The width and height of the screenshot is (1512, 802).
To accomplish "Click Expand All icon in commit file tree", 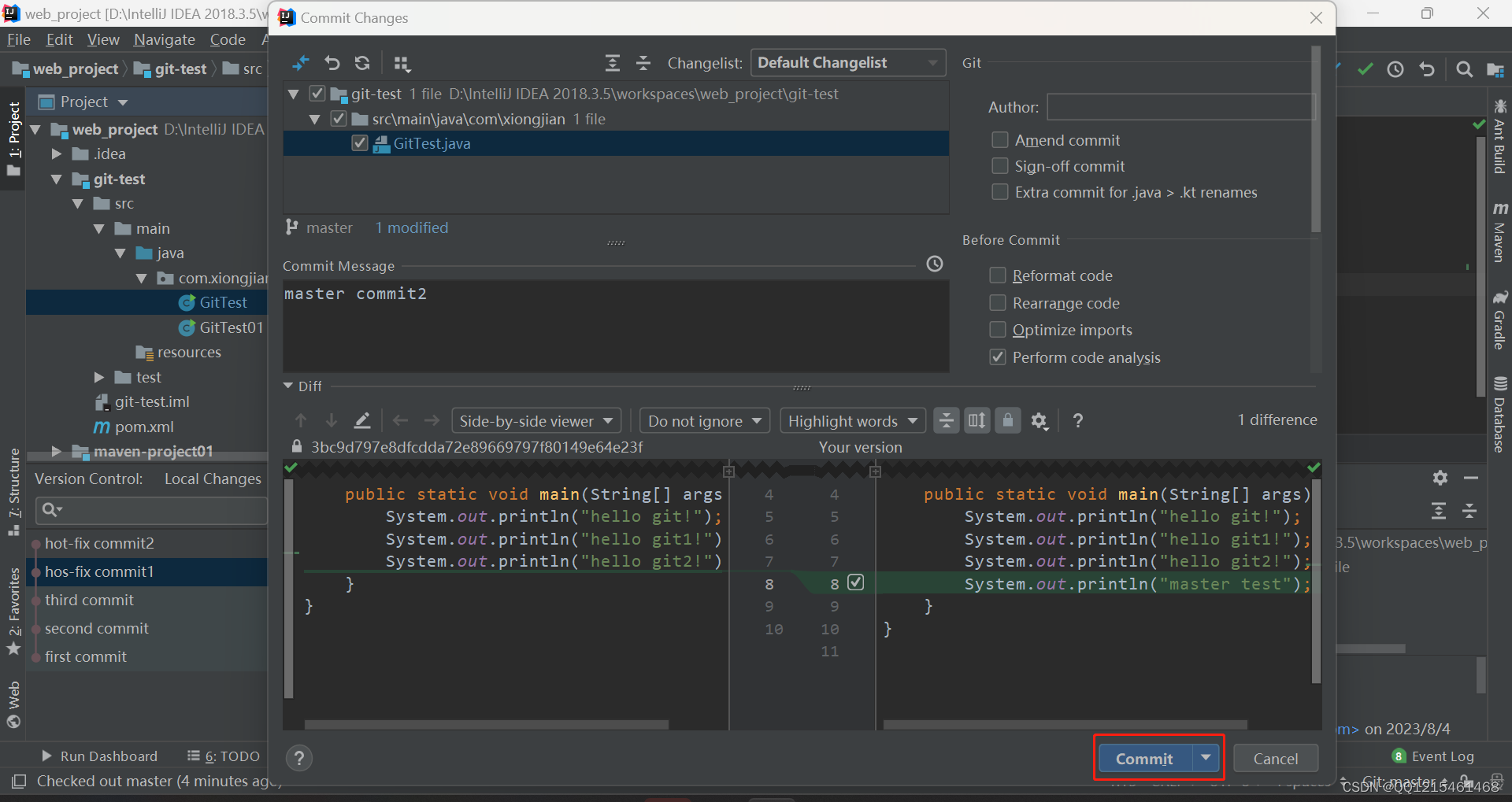I will (x=613, y=63).
